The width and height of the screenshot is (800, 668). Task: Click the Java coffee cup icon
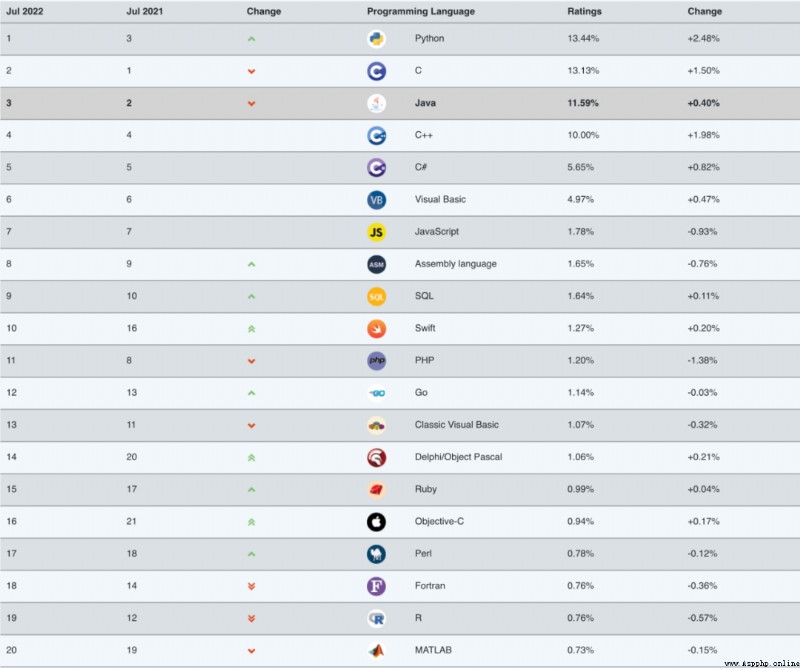click(377, 103)
